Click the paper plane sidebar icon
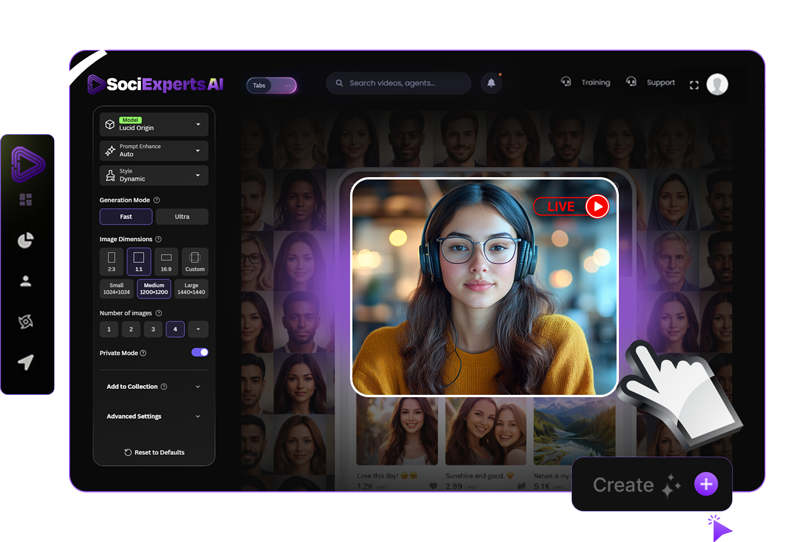800x542 pixels. 26,362
